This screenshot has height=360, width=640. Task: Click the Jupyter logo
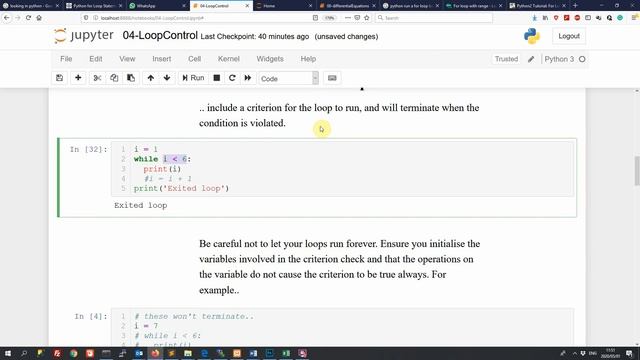(x=84, y=36)
